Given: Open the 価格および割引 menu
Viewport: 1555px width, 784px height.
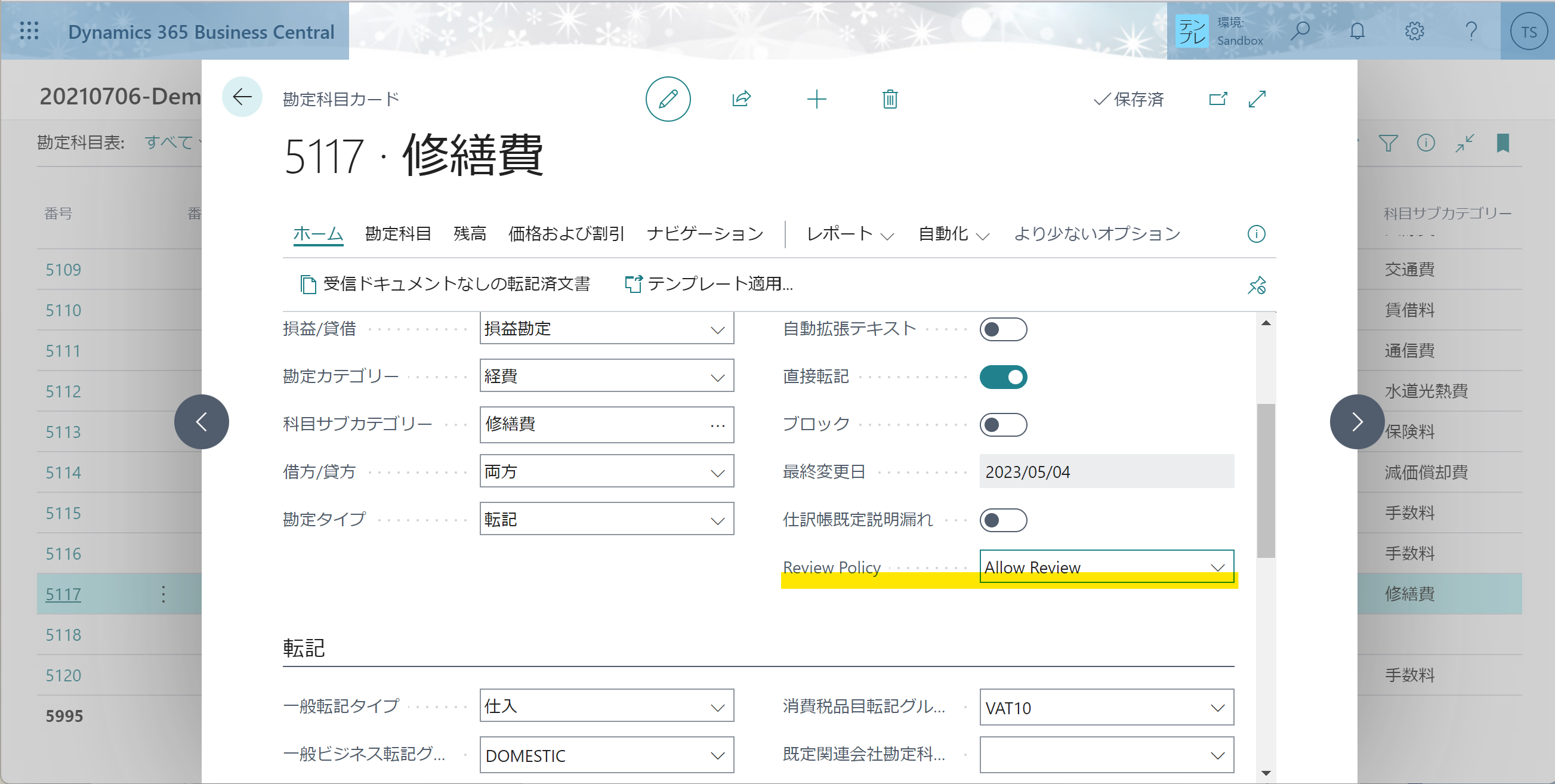Looking at the screenshot, I should click(x=566, y=233).
